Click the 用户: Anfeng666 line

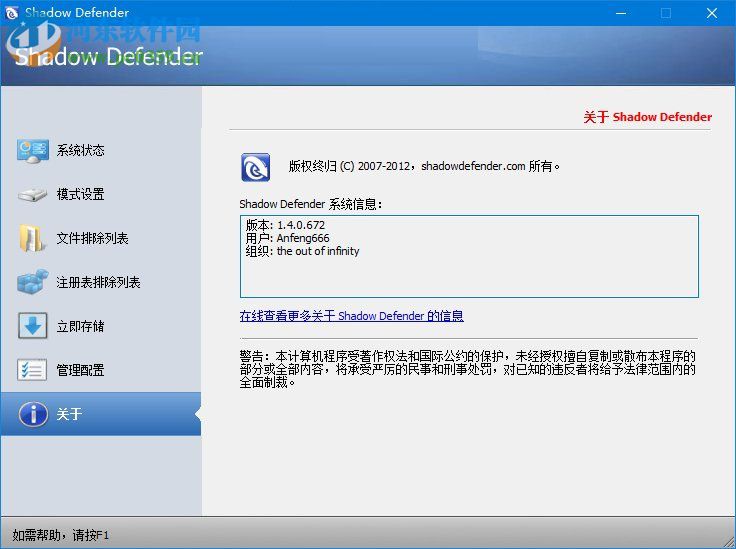pos(287,238)
